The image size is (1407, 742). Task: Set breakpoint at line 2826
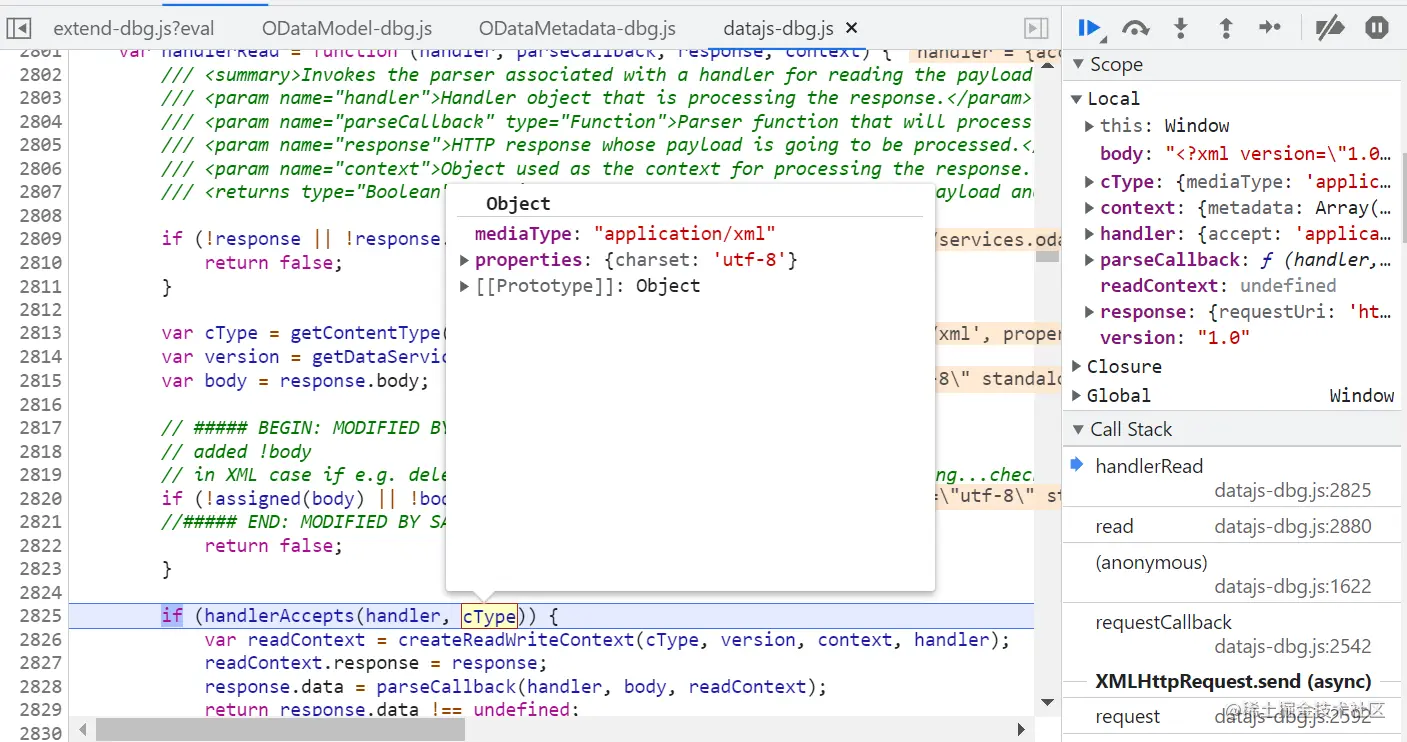click(x=40, y=640)
